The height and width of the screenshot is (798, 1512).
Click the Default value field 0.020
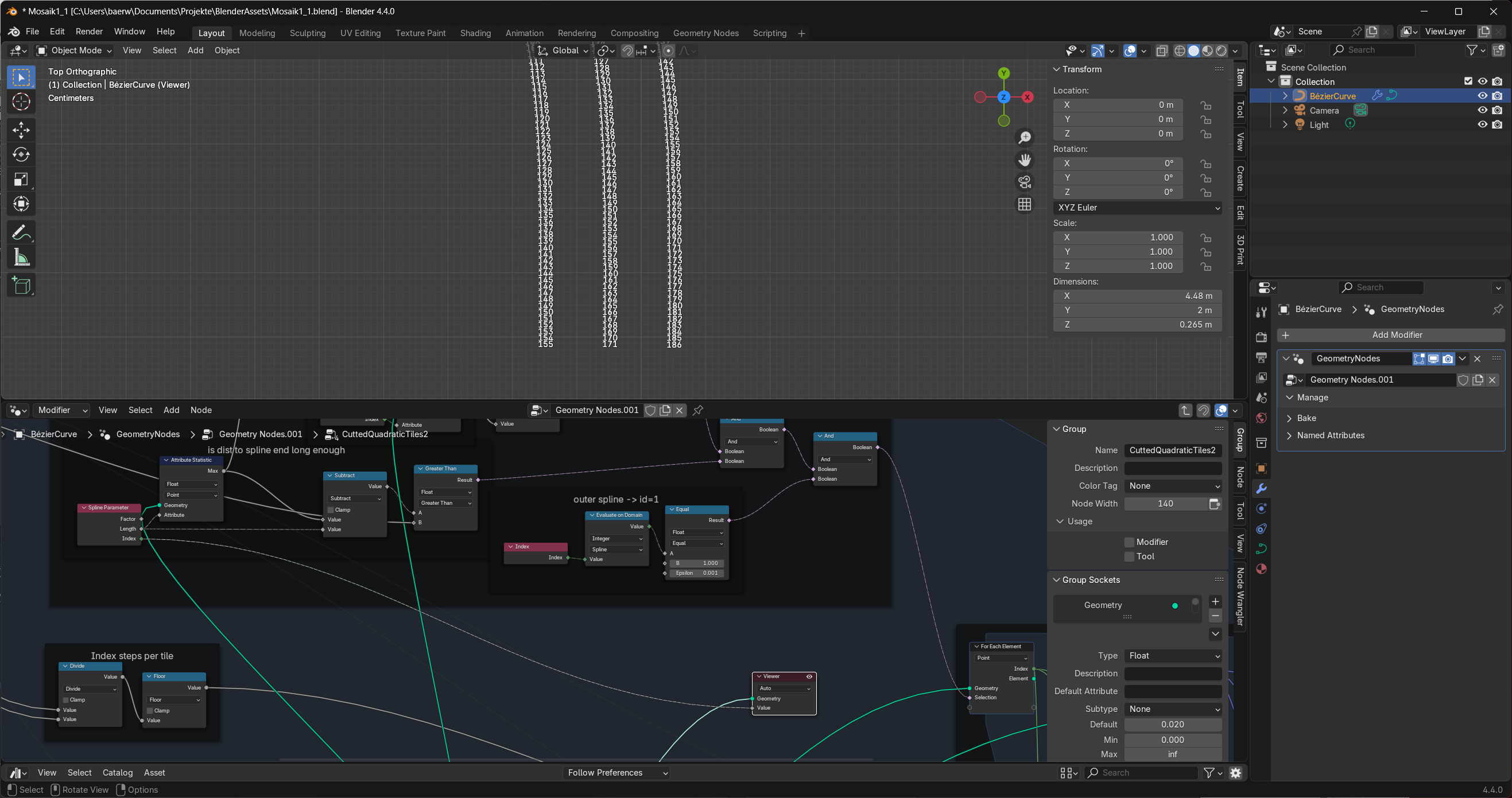coord(1172,725)
